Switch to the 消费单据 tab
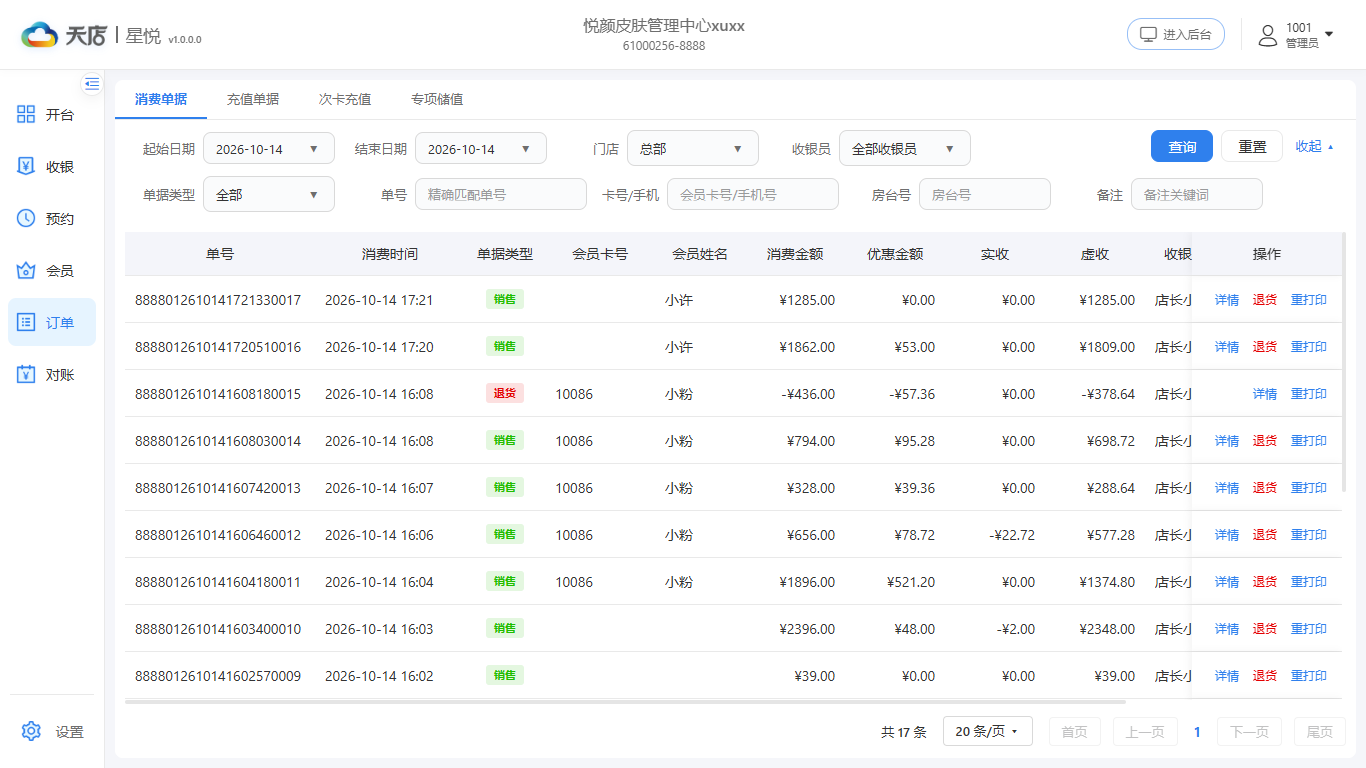 coord(161,99)
